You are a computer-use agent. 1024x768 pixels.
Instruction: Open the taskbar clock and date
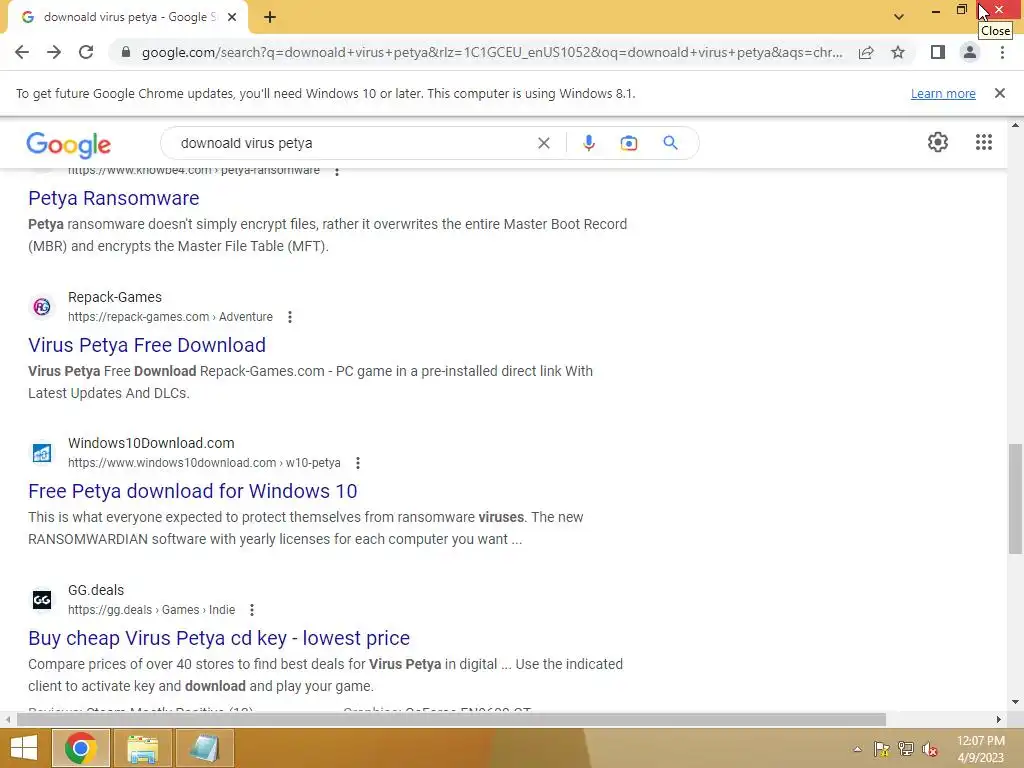[x=980, y=749]
